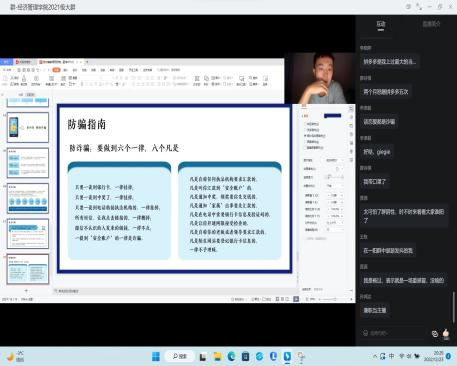Click the add slide plus below thumbnails
This screenshot has height=366, width=457.
coord(26,291)
